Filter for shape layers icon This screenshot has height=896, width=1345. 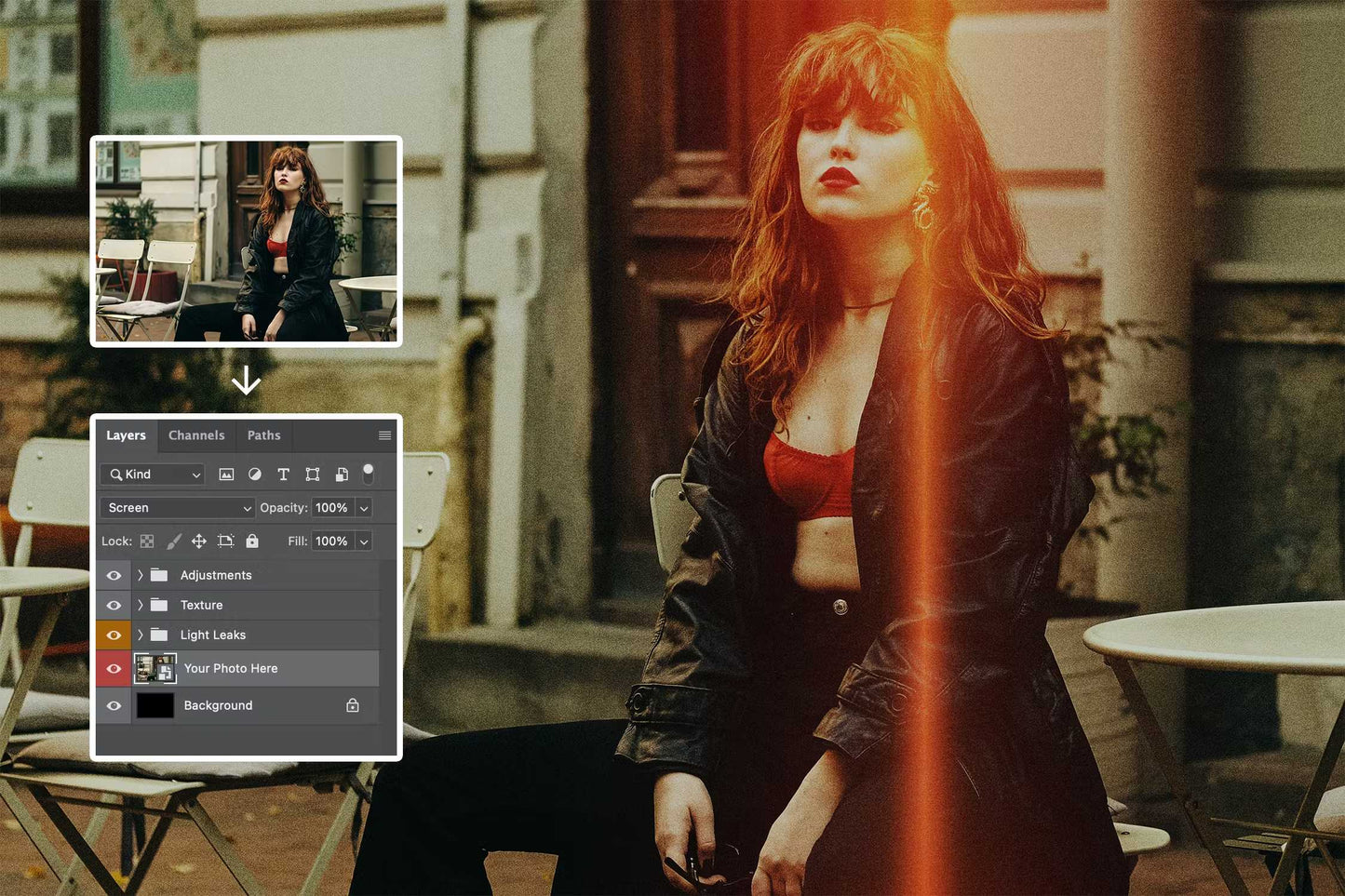313,475
